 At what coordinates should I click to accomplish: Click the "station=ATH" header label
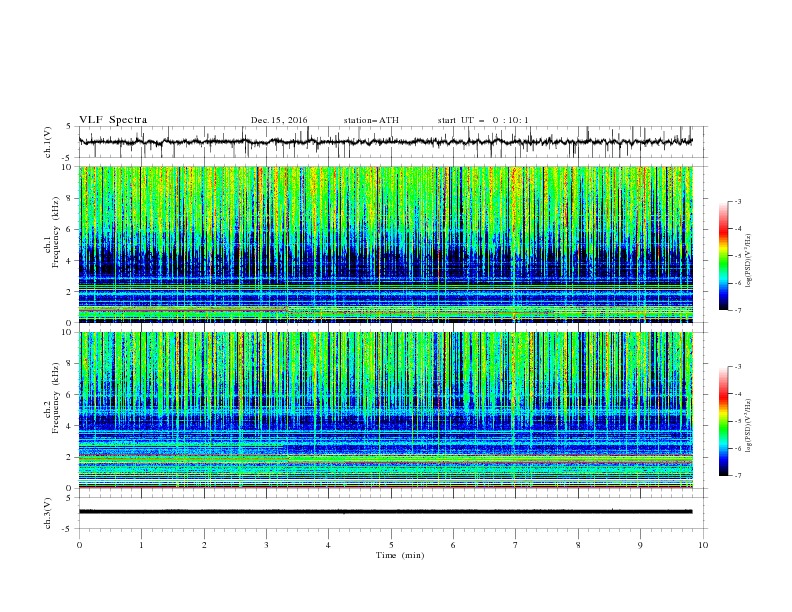371,120
